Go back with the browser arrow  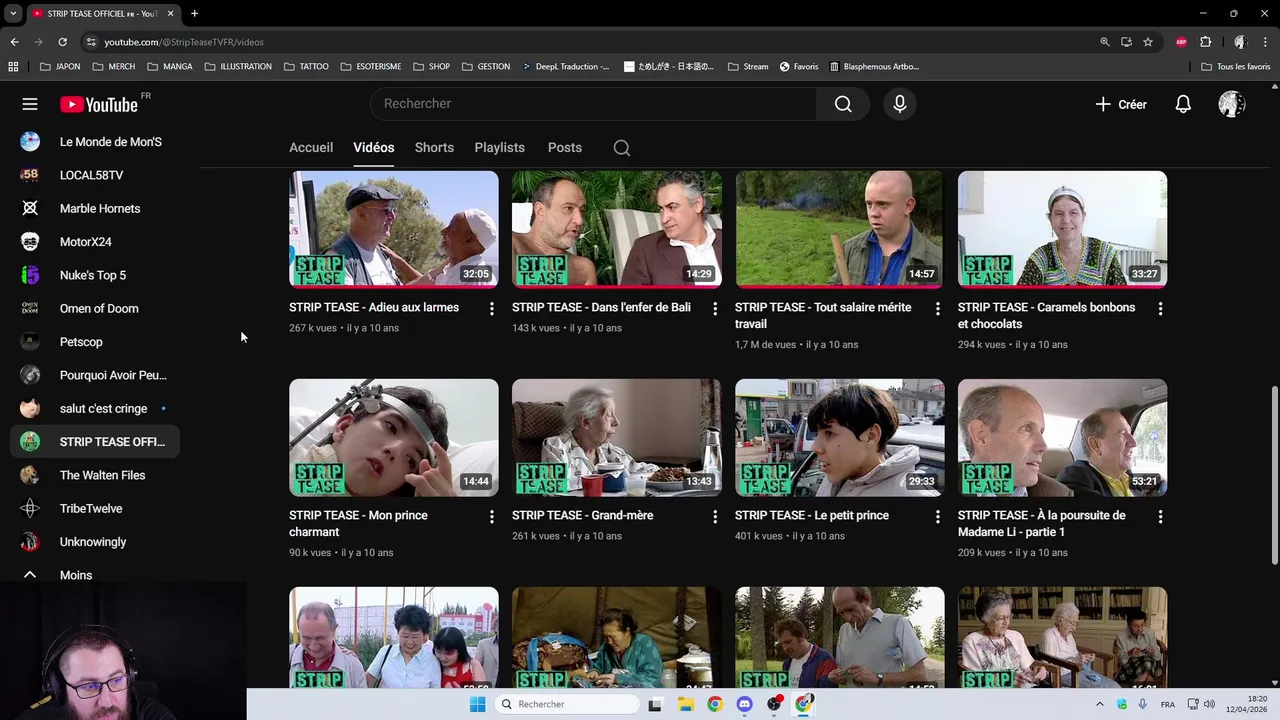pyautogui.click(x=14, y=42)
